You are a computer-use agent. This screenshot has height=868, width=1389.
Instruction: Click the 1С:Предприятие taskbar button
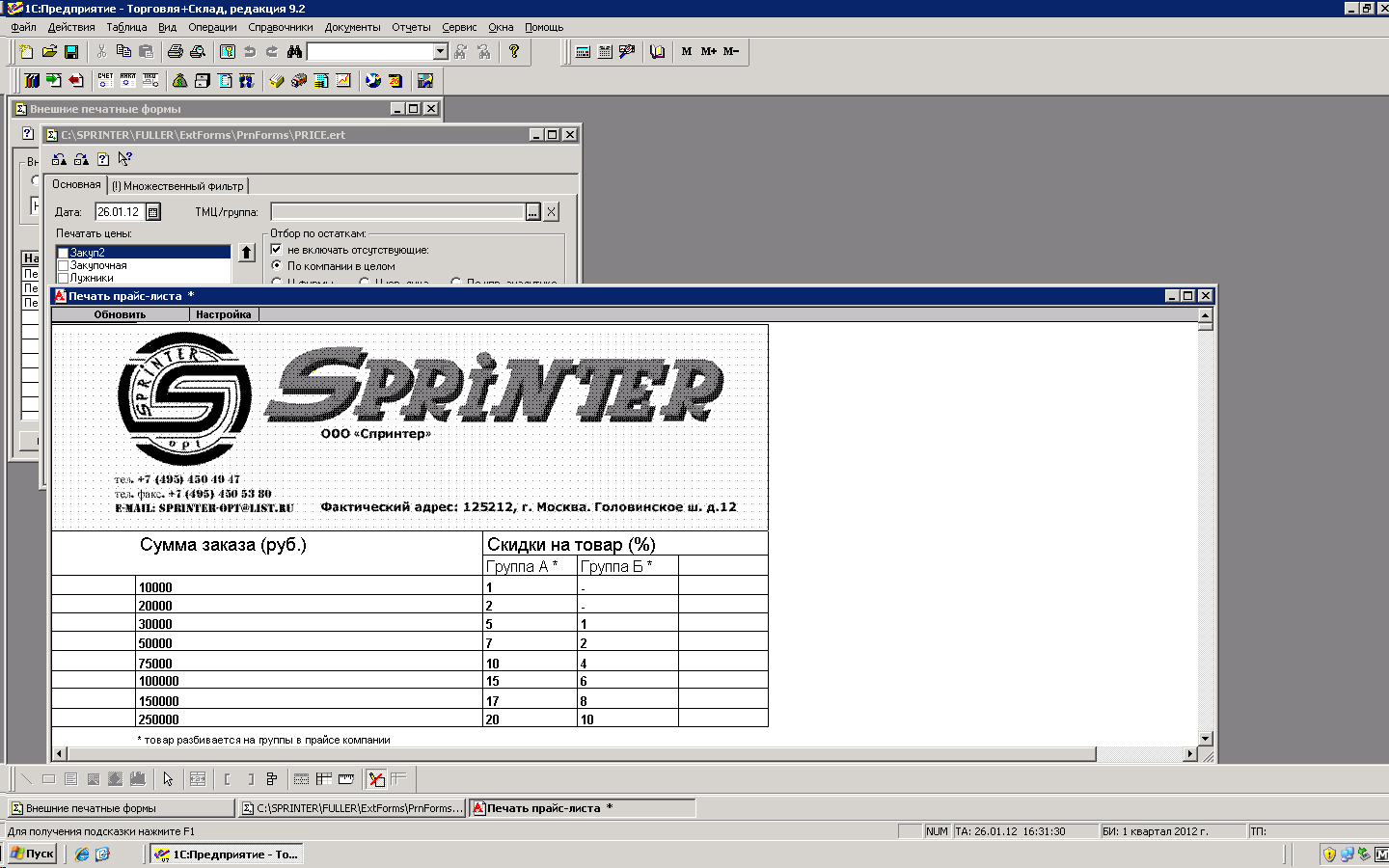point(228,854)
